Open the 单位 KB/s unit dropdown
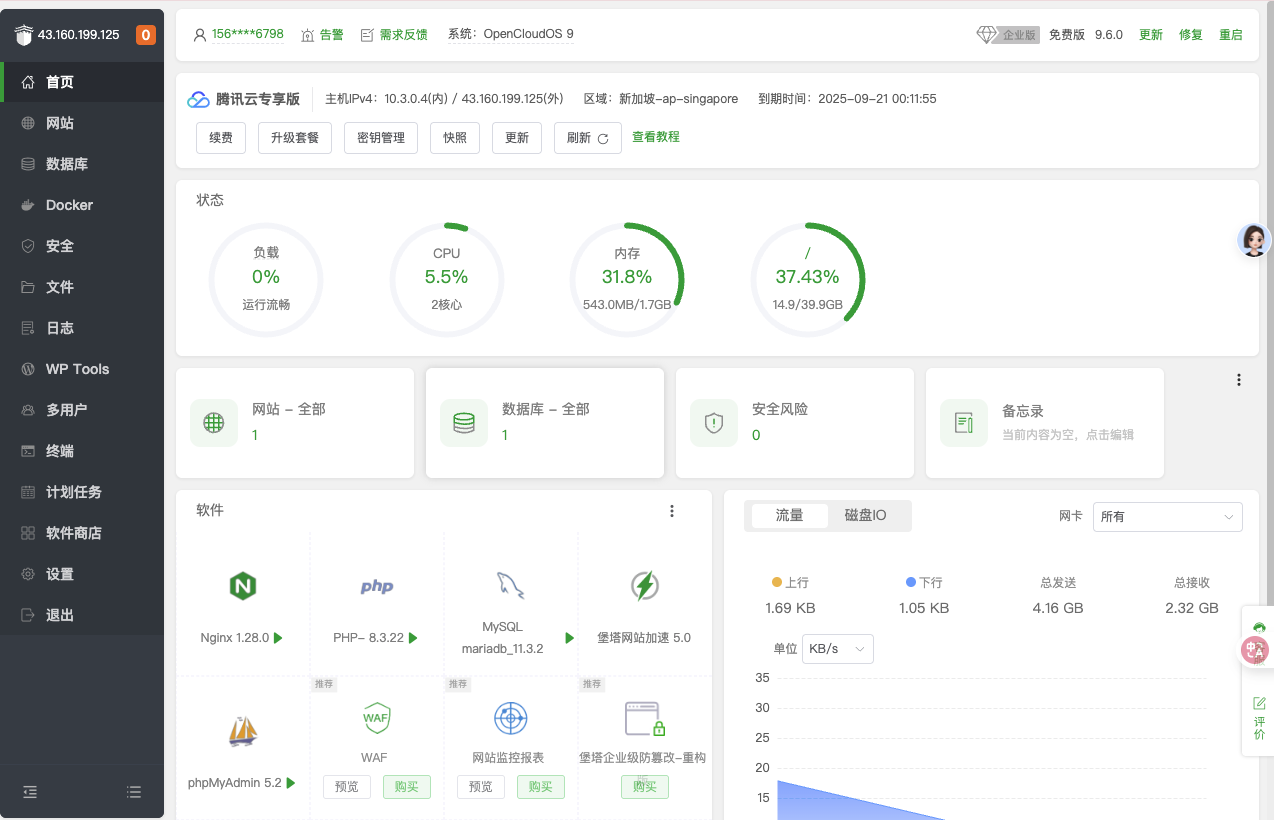 pyautogui.click(x=837, y=648)
